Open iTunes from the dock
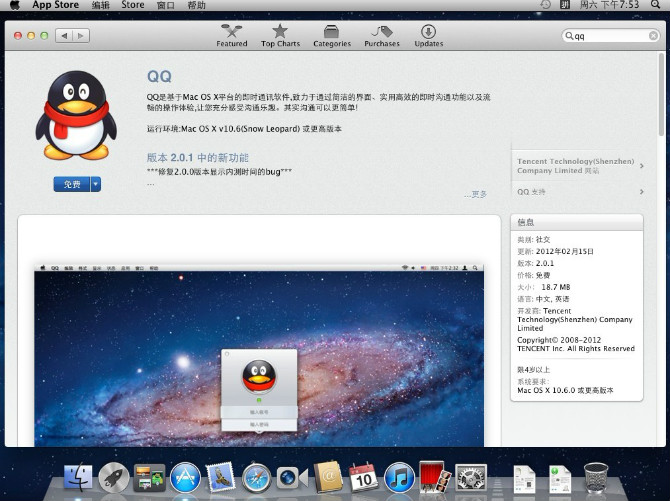Image resolution: width=670 pixels, height=501 pixels. (399, 478)
